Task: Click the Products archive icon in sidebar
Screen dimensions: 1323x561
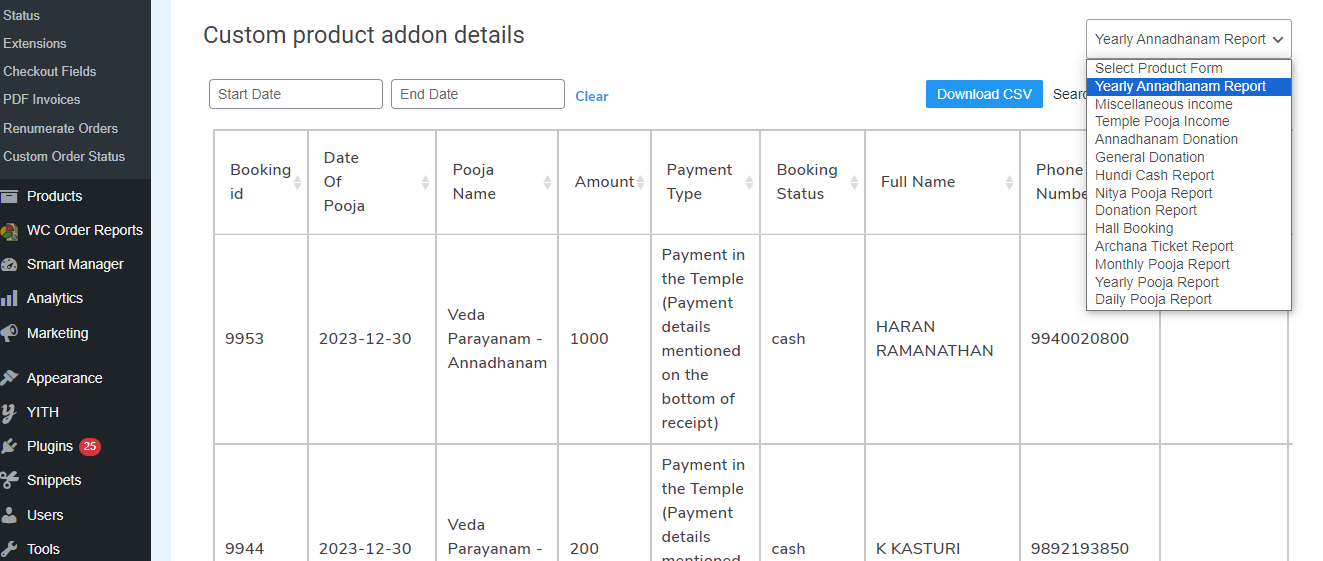Action: pyautogui.click(x=9, y=196)
